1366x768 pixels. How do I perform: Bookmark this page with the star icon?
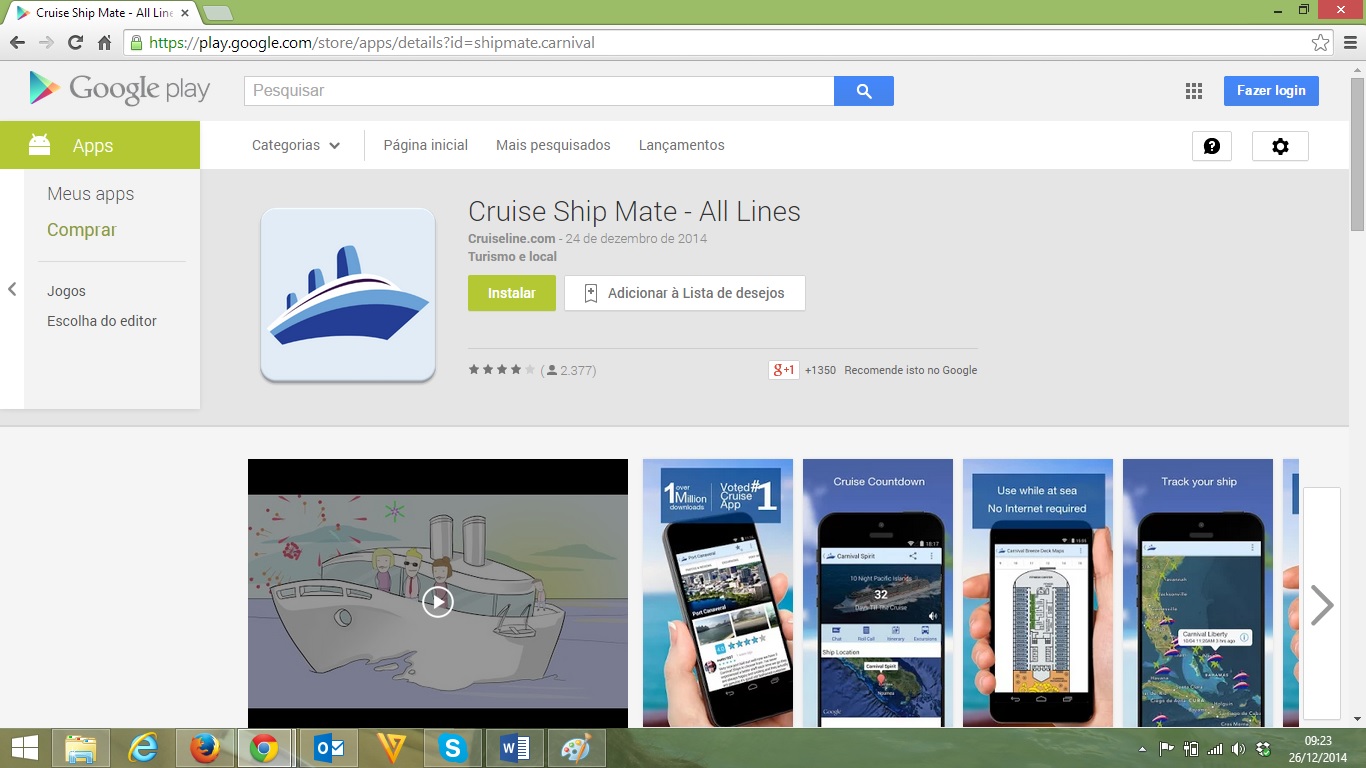pos(1320,43)
